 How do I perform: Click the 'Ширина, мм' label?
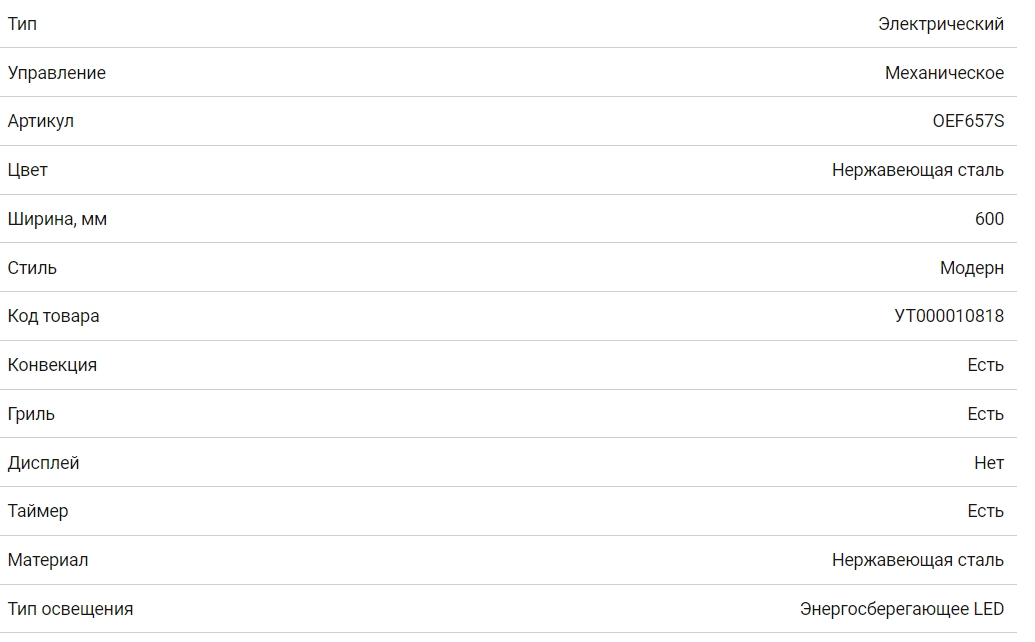tap(57, 219)
